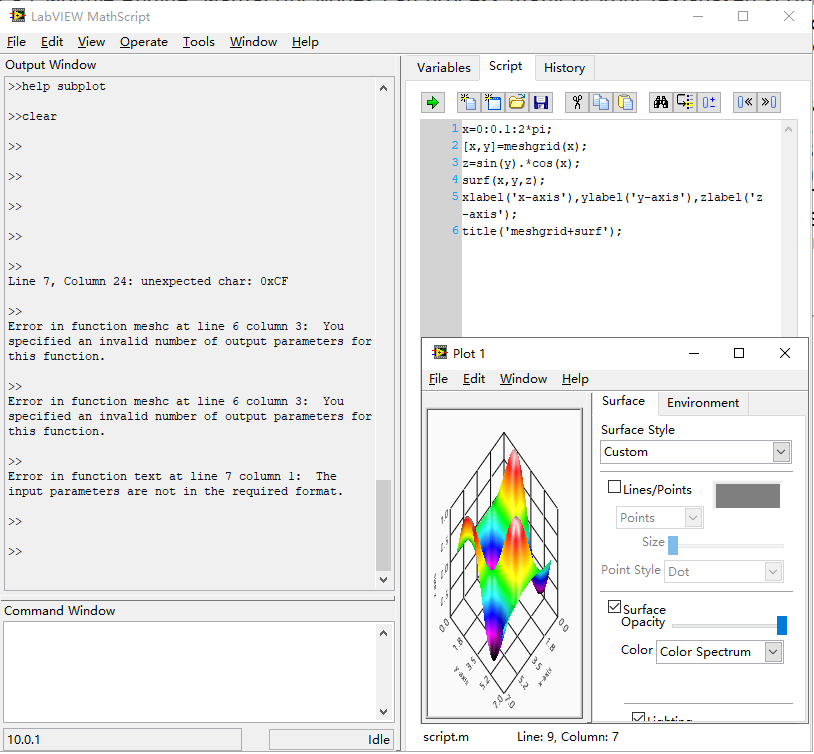The image size is (814, 754).
Task: Click script line 1 'x=0:0.1:2*pi;'
Action: coord(507,129)
